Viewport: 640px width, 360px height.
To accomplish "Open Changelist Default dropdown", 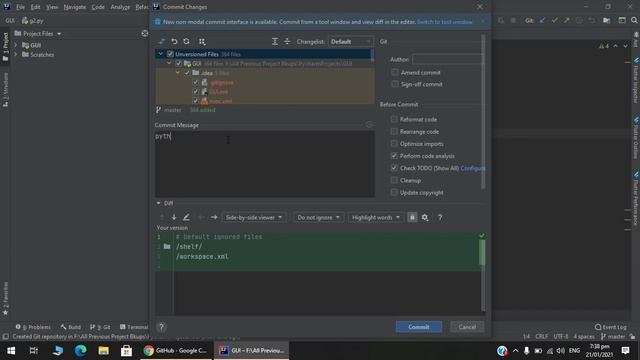I will [351, 42].
